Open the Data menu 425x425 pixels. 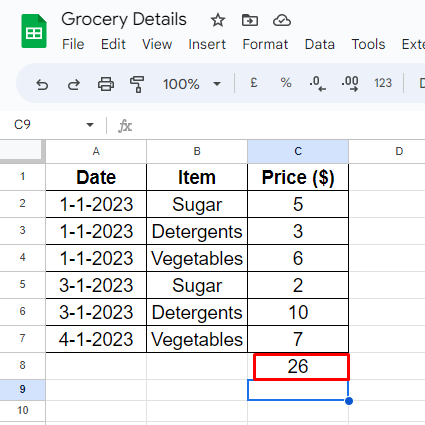[x=320, y=44]
